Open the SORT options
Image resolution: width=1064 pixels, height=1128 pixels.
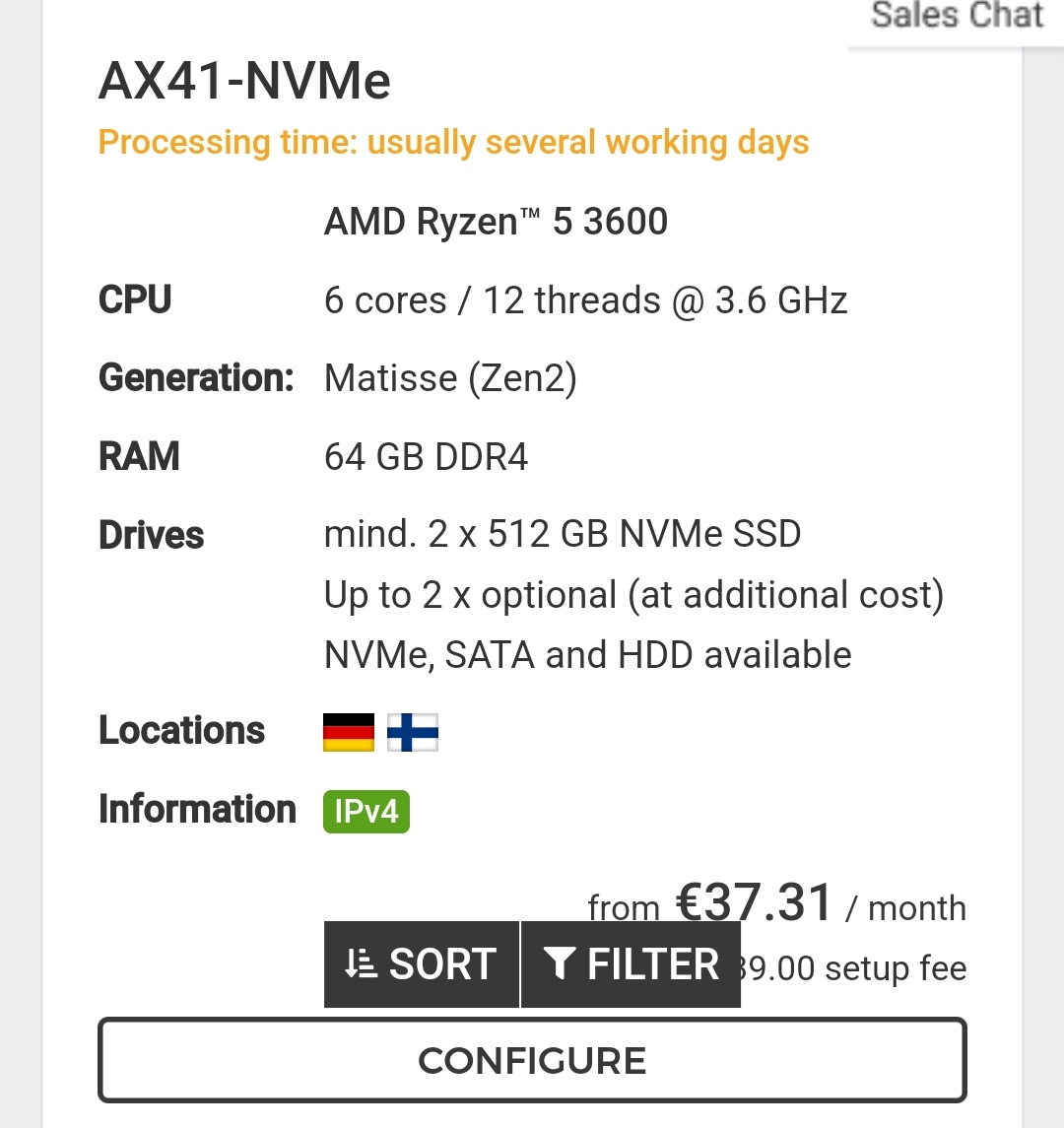[422, 964]
